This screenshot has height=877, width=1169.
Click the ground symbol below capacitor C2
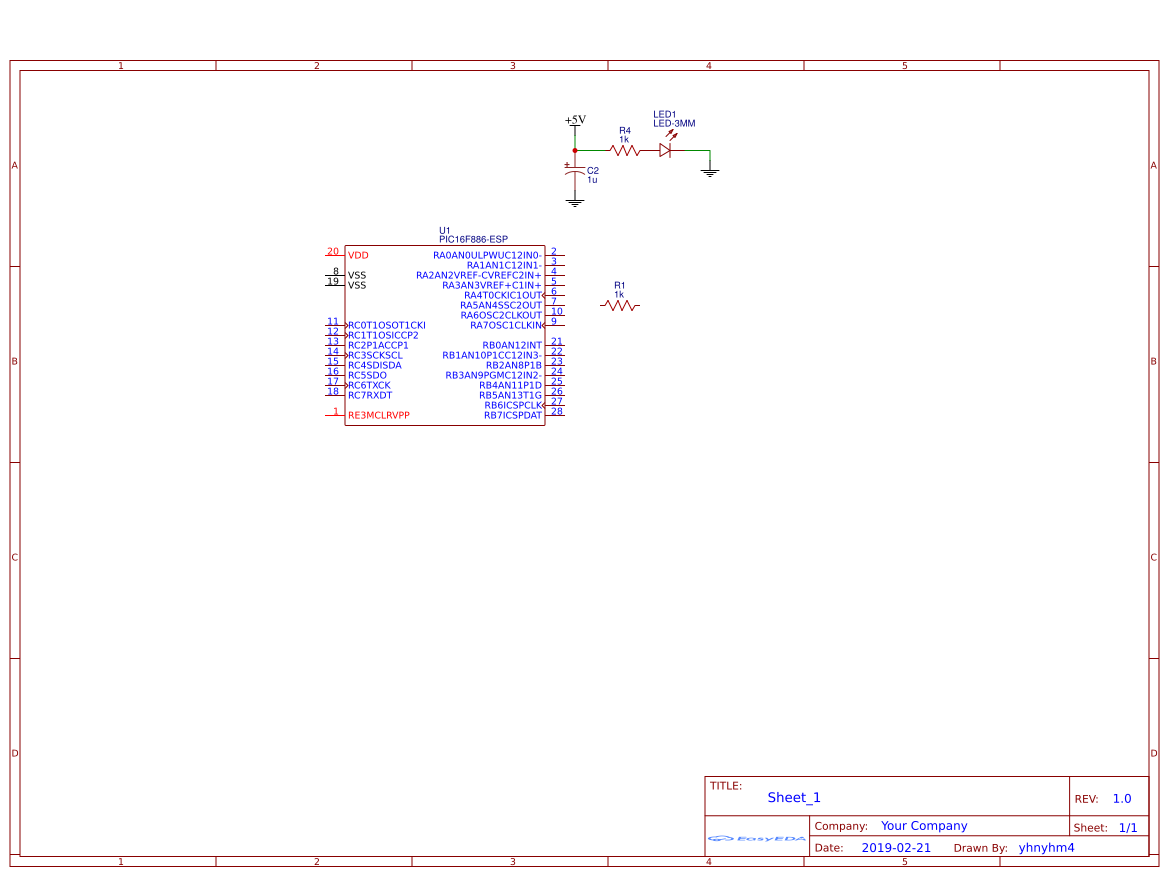(x=575, y=199)
